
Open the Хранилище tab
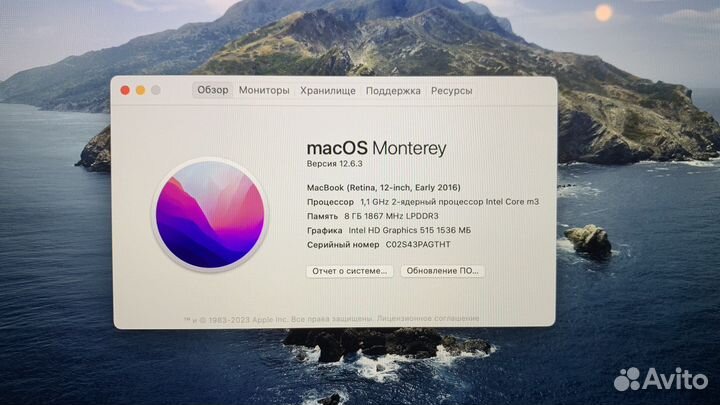pyautogui.click(x=328, y=90)
